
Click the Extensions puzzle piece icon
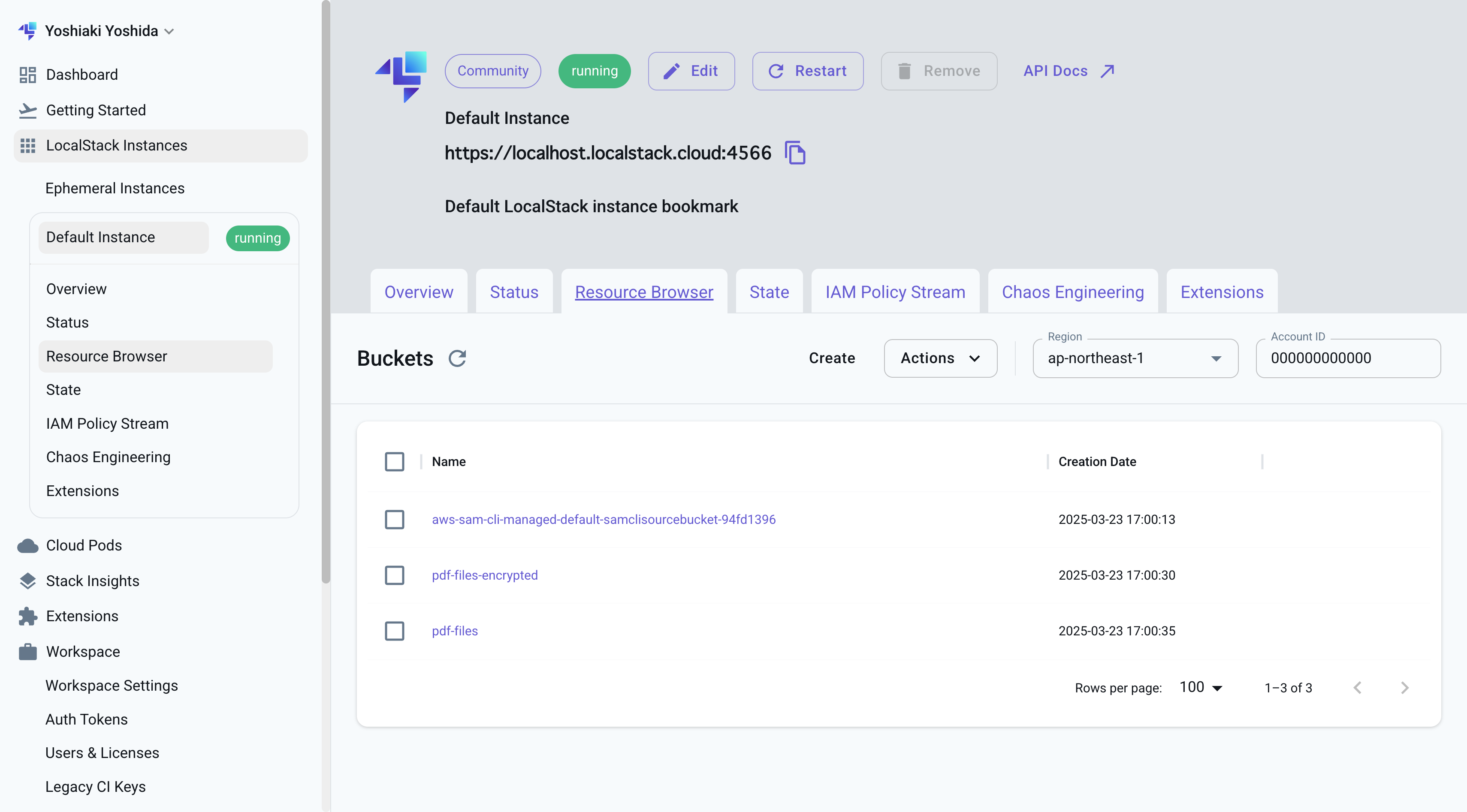(27, 616)
